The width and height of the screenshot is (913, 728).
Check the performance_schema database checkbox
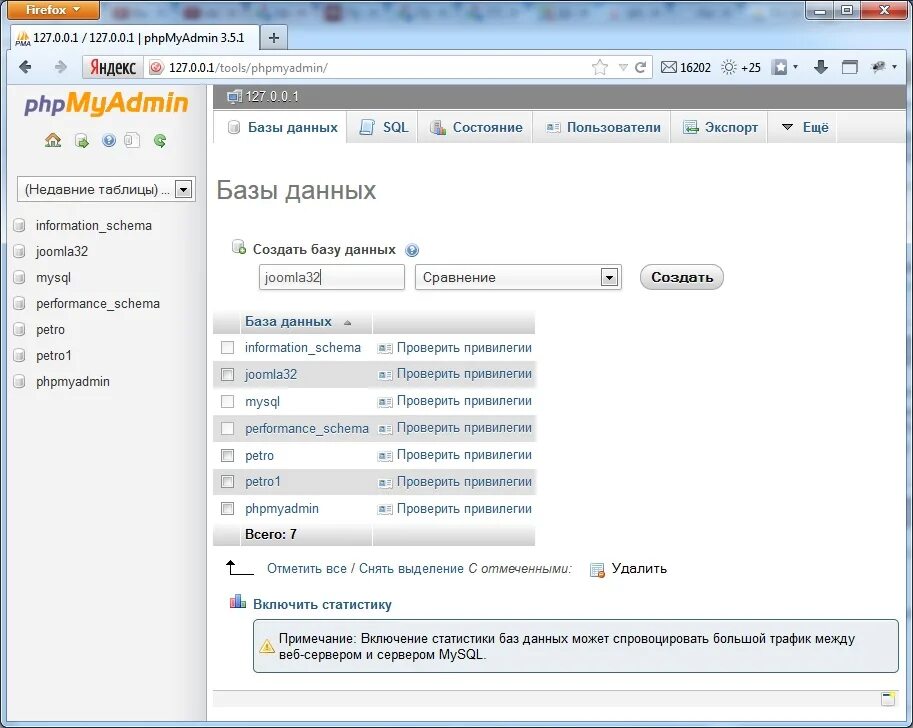click(x=227, y=429)
